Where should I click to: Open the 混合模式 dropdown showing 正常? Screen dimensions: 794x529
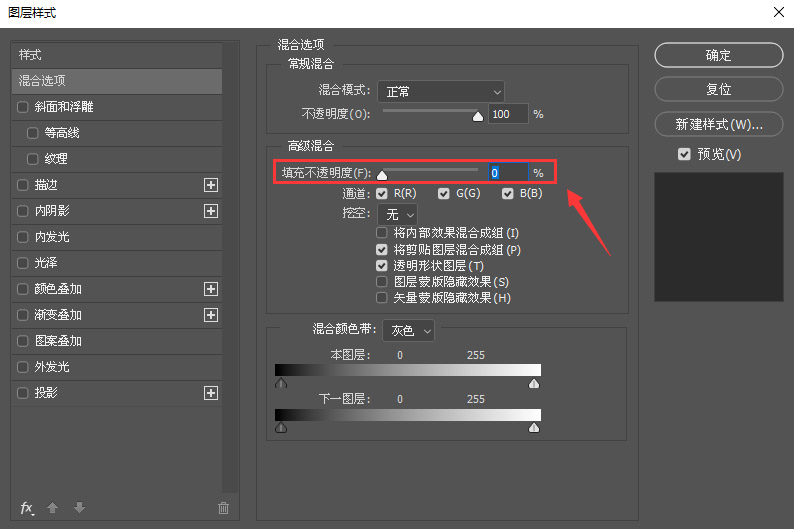(441, 92)
